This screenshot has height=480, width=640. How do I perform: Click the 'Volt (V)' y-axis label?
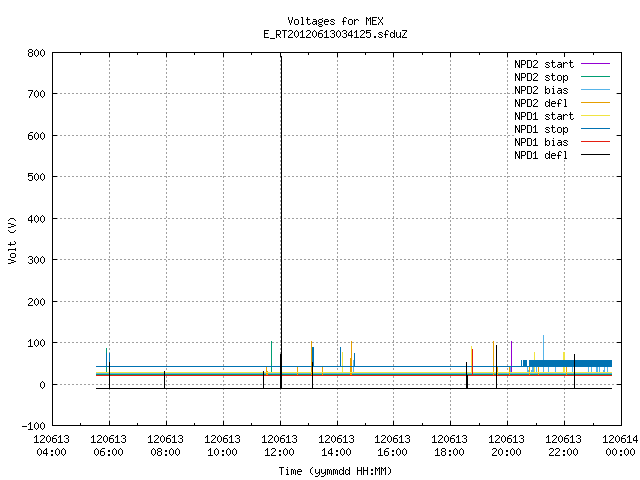point(12,240)
